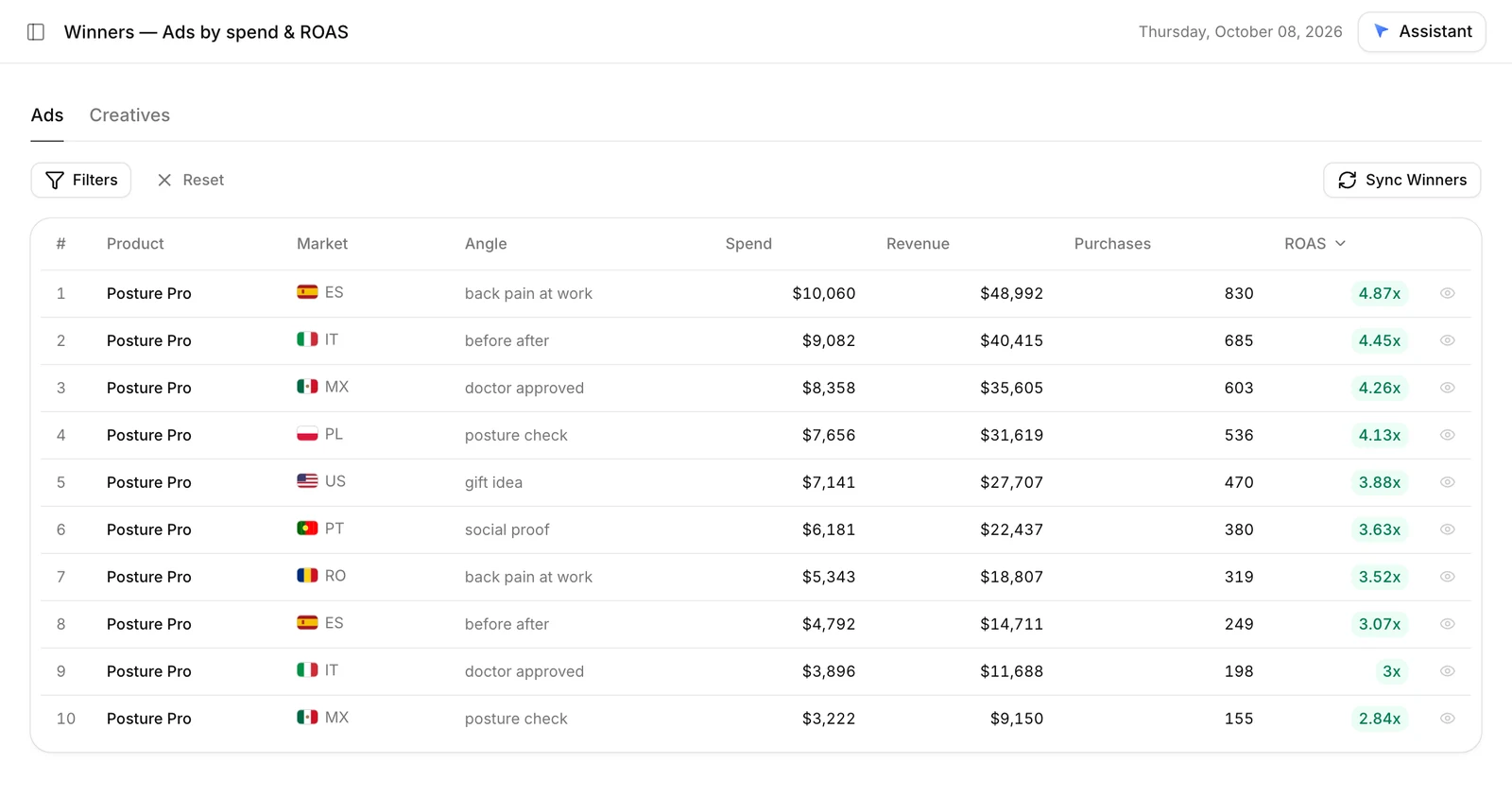Toggle eye icon on 2.84x ROAS row
The width and height of the screenshot is (1512, 798).
click(x=1447, y=719)
